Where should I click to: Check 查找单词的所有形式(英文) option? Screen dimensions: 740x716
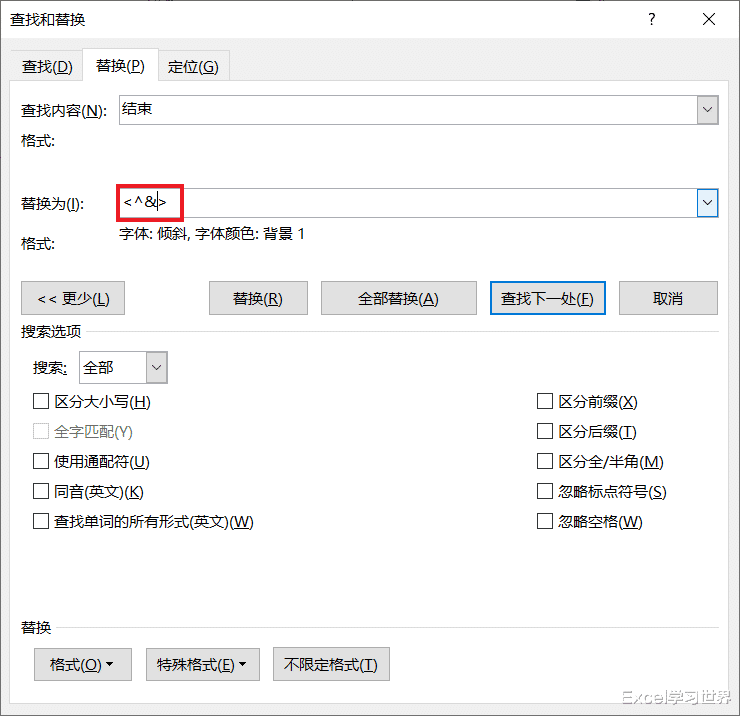pyautogui.click(x=41, y=522)
